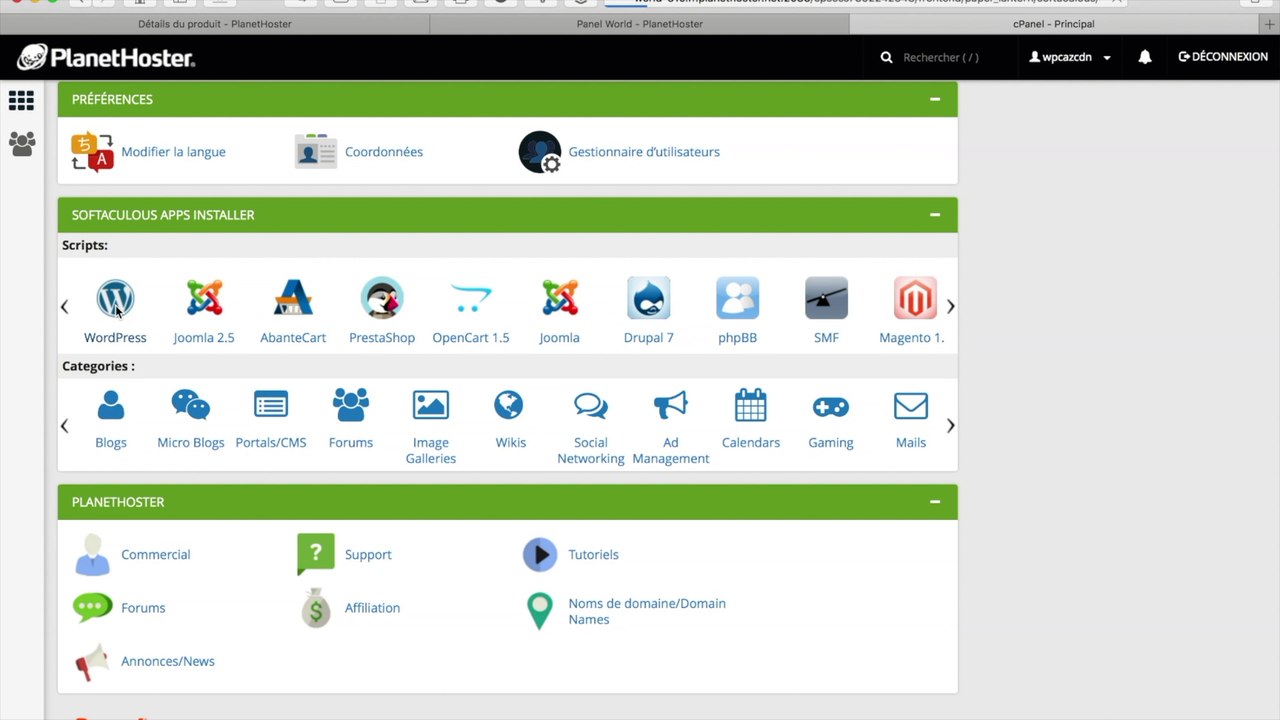Select the SMF script icon

click(x=827, y=298)
